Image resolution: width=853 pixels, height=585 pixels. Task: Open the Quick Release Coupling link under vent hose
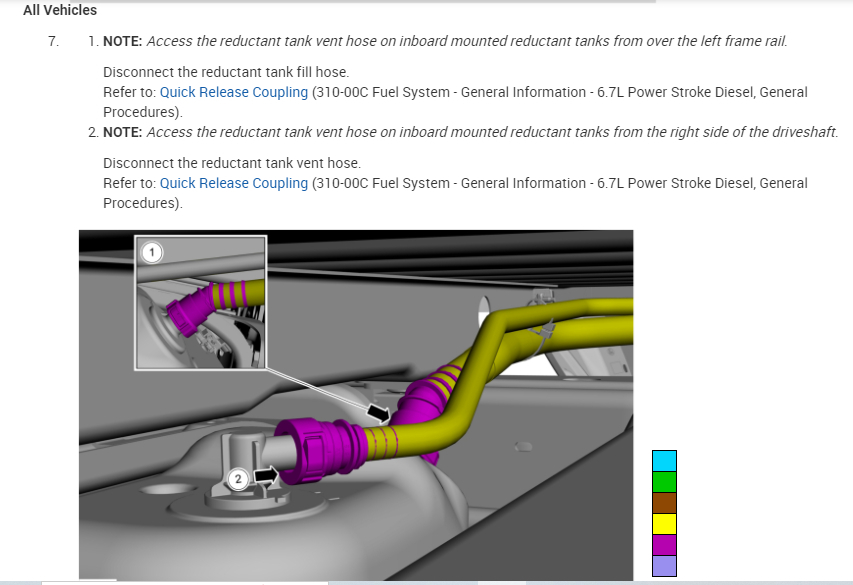[x=234, y=183]
